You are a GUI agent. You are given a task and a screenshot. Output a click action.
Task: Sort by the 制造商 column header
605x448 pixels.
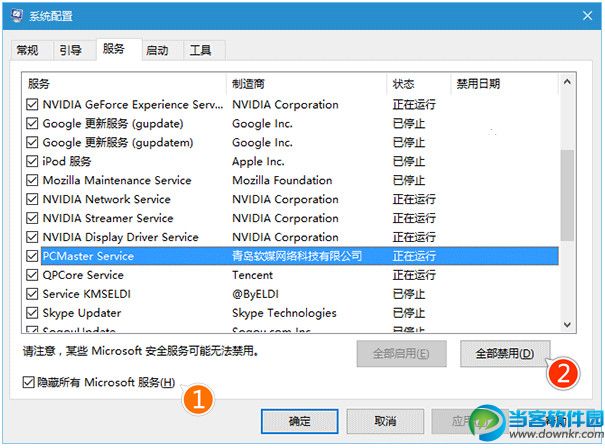(x=306, y=84)
